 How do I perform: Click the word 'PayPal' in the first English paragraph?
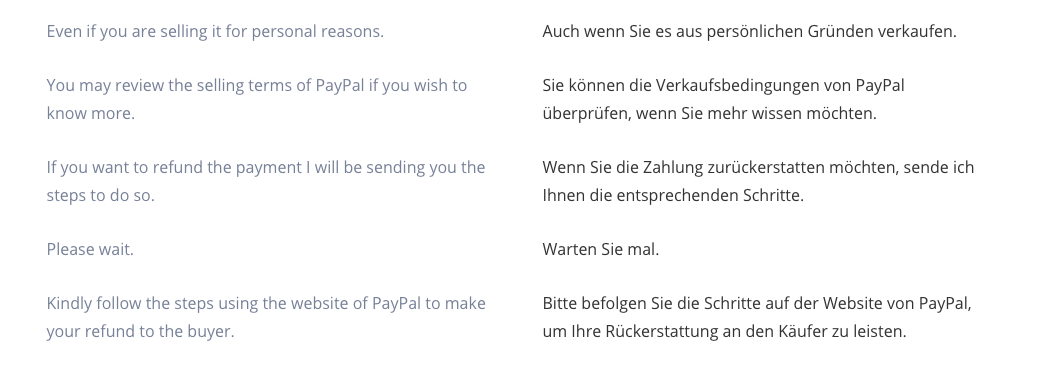pyautogui.click(x=340, y=85)
